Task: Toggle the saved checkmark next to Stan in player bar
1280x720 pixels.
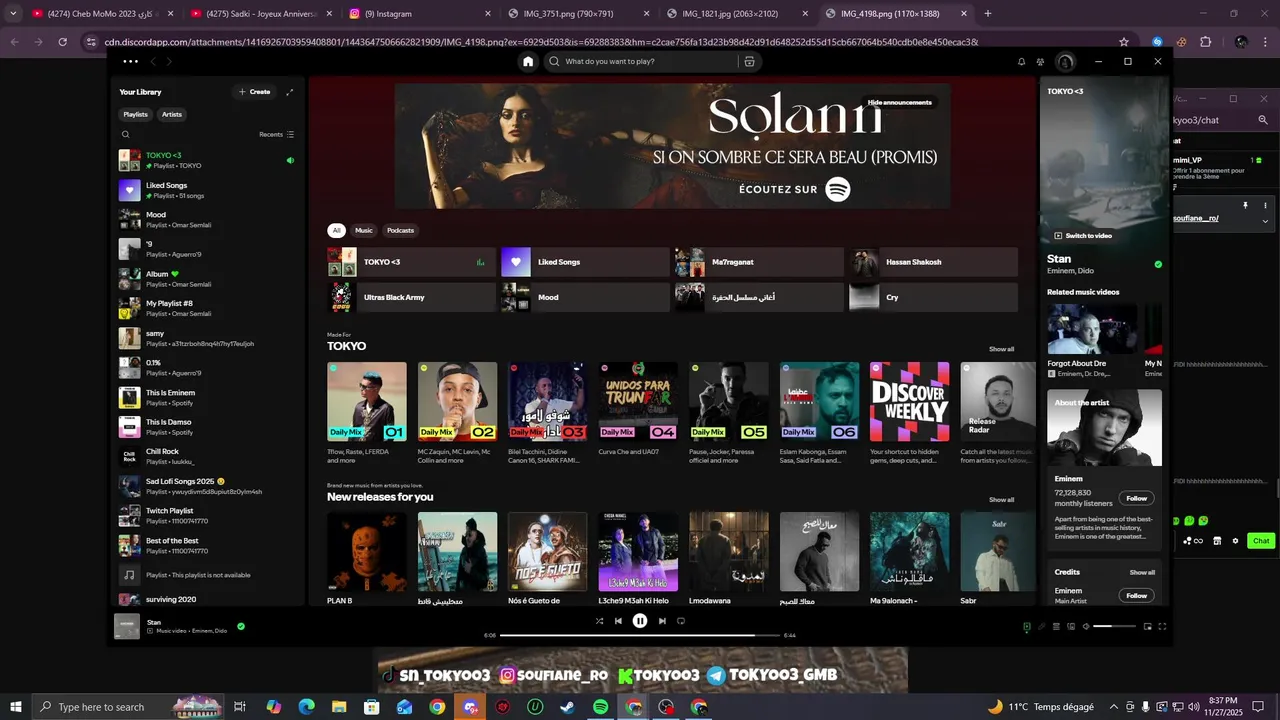Action: pyautogui.click(x=241, y=627)
